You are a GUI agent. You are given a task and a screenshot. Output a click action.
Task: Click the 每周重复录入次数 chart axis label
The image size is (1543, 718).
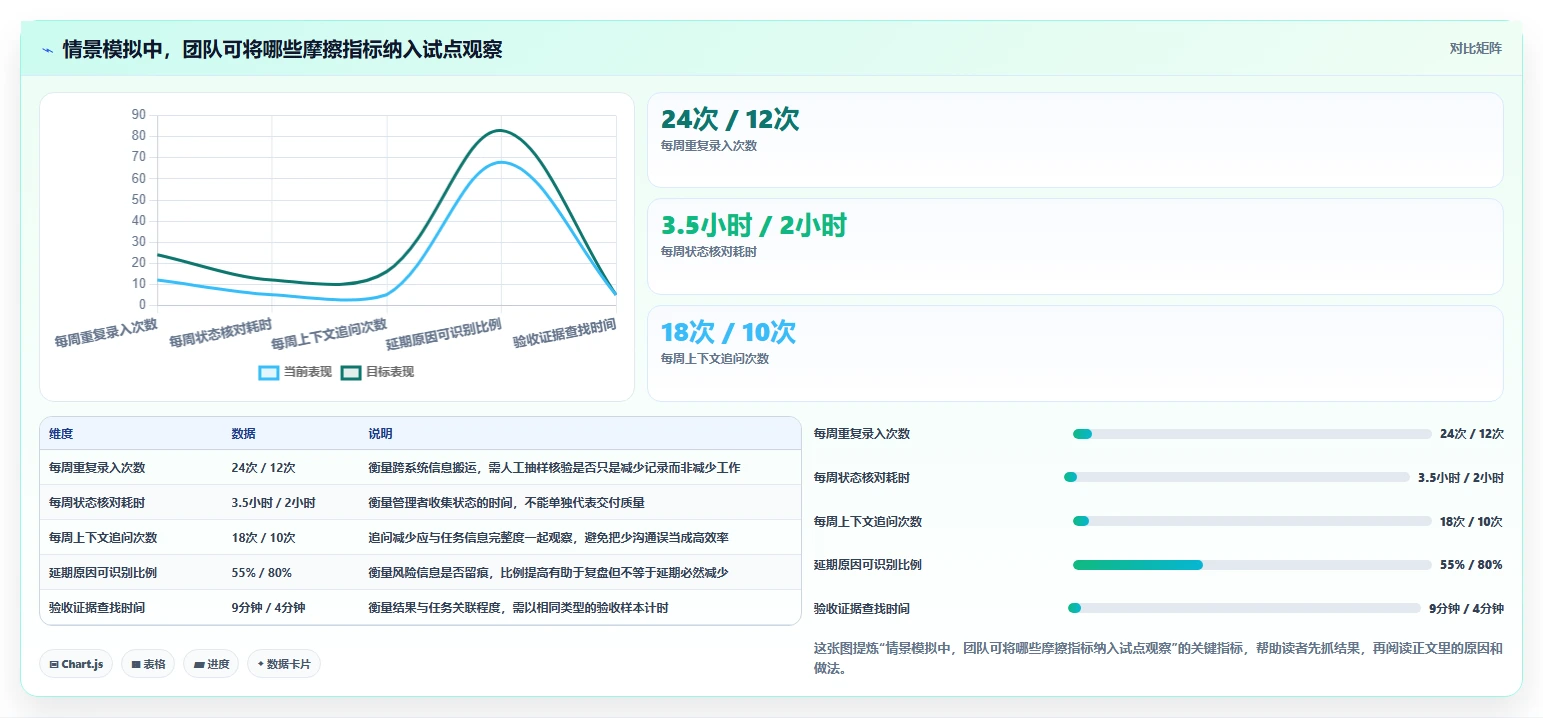point(106,333)
